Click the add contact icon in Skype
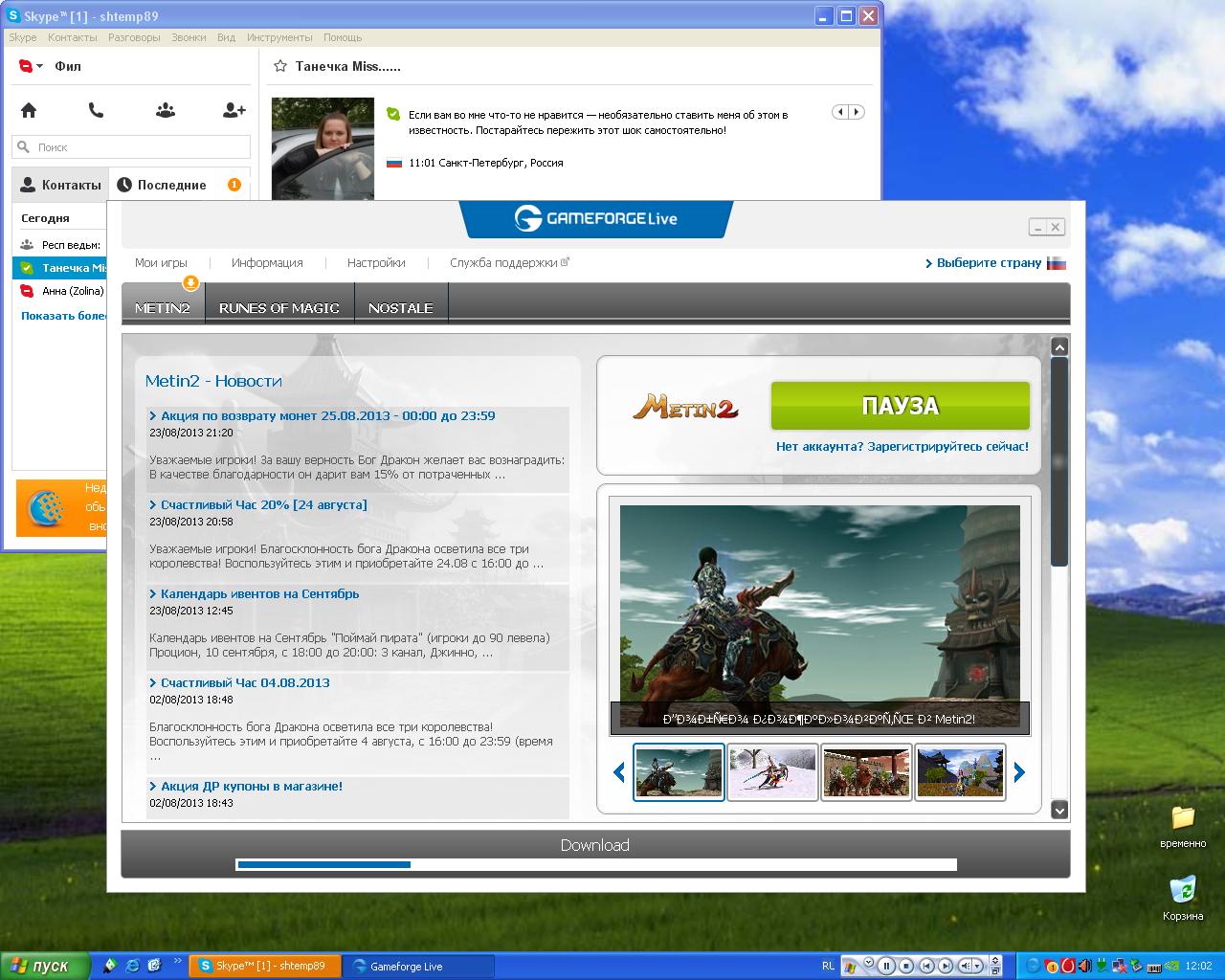This screenshot has height=980, width=1225. (x=234, y=110)
